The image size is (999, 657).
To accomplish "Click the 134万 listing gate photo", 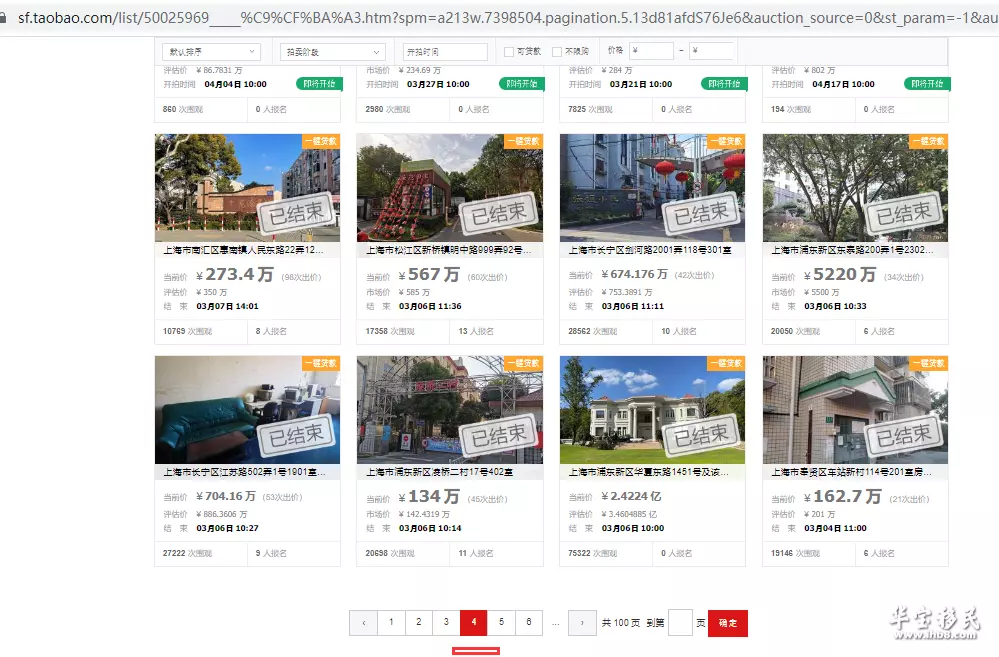I will click(450, 410).
